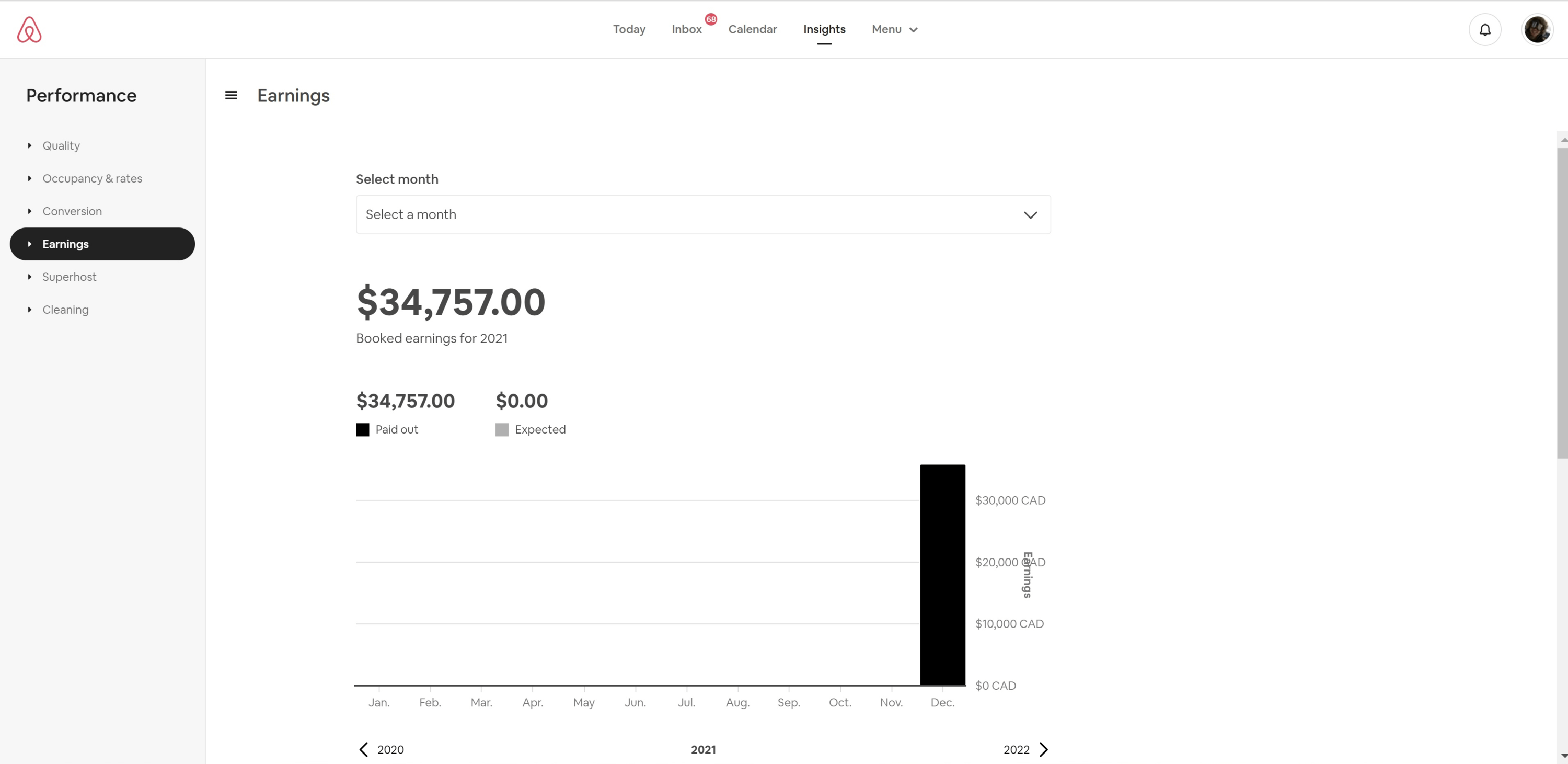Select the Insights tab
Viewport: 1568px width, 764px height.
pos(824,29)
